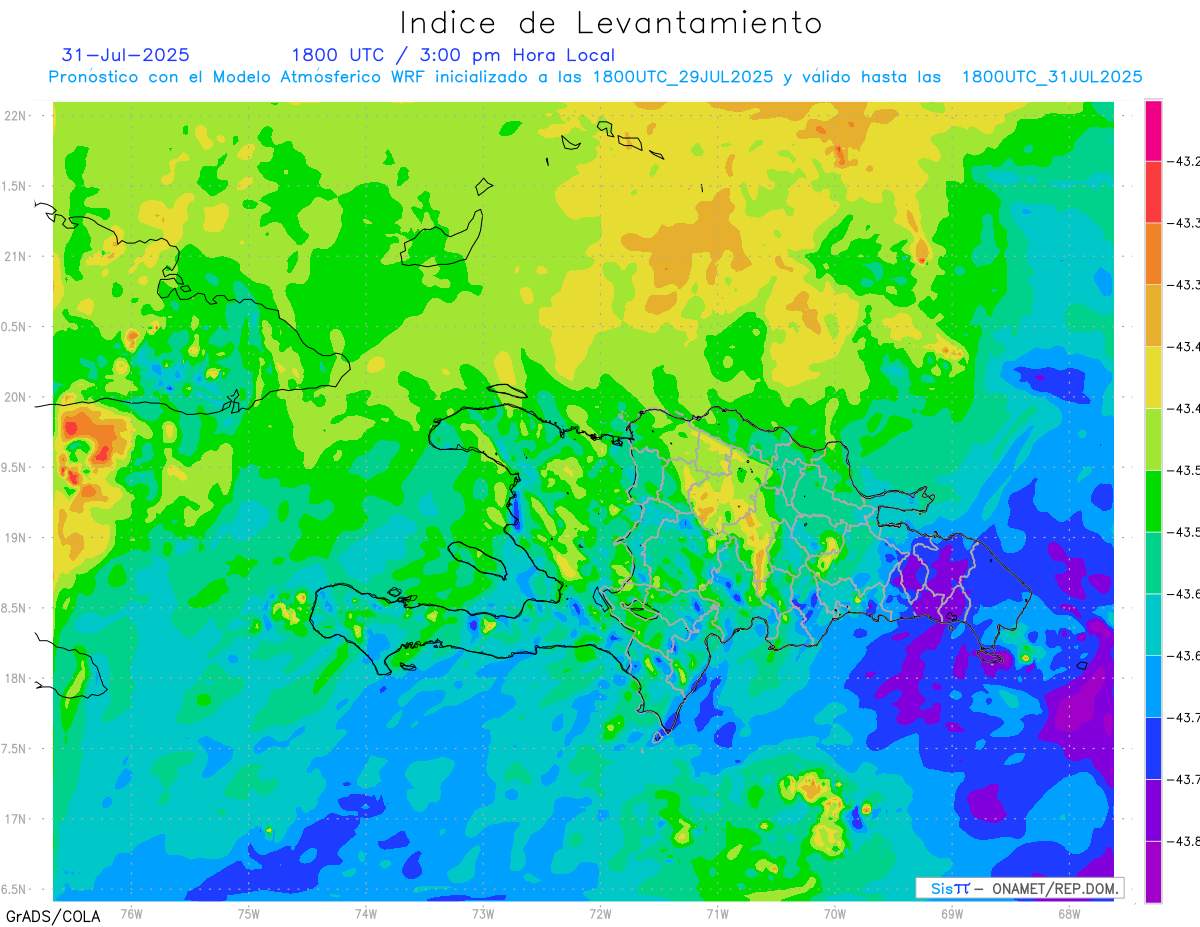Screen dimensions: 1200x927
Task: Click the '74W' longitude label
Action: click(366, 913)
